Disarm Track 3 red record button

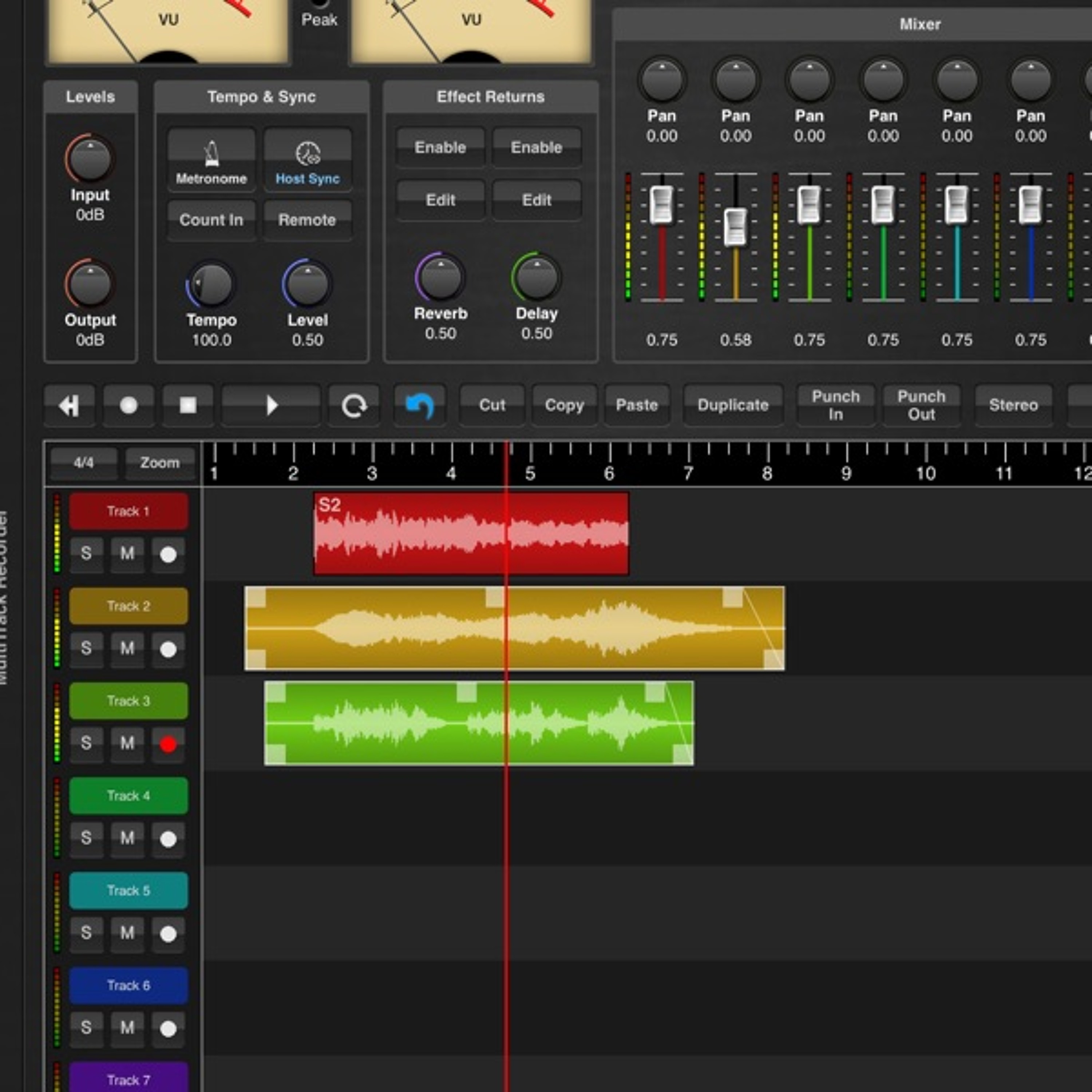(x=168, y=744)
